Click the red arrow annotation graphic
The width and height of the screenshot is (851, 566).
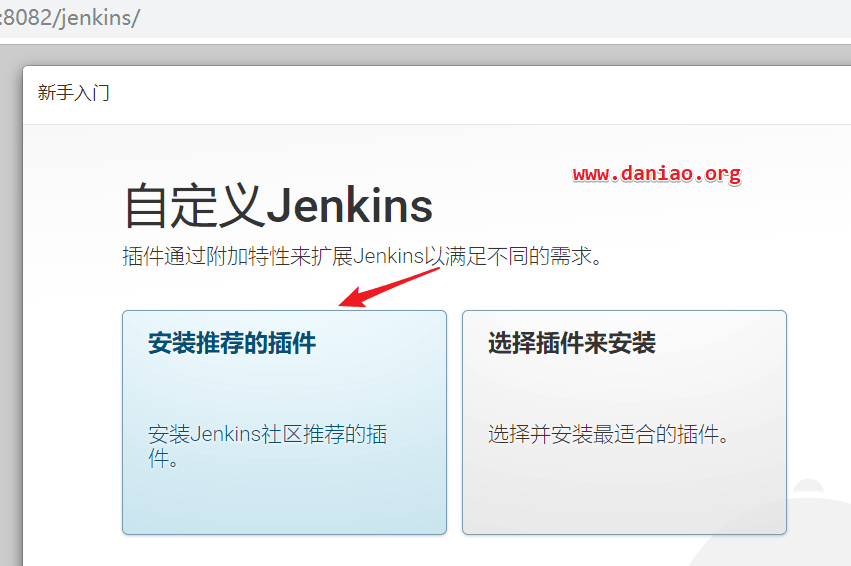coord(389,288)
